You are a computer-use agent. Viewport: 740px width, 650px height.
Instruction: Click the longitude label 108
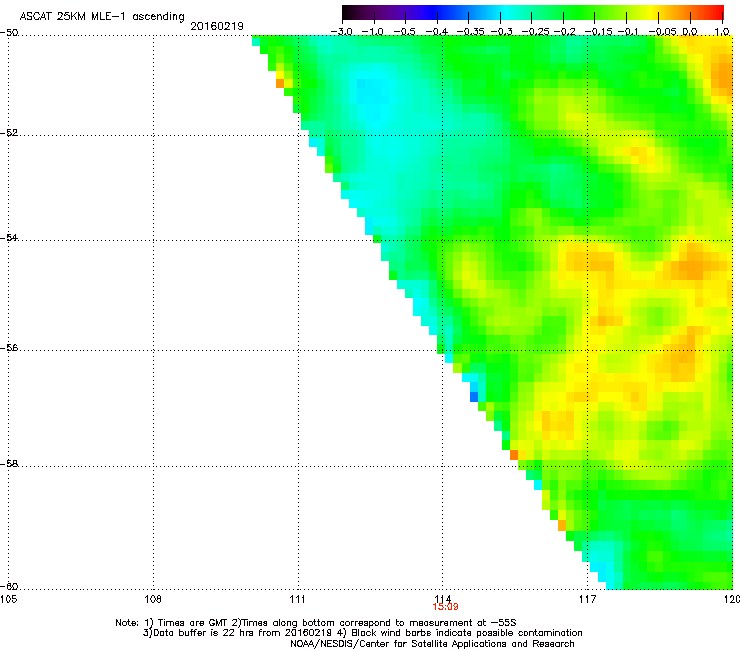153,599
